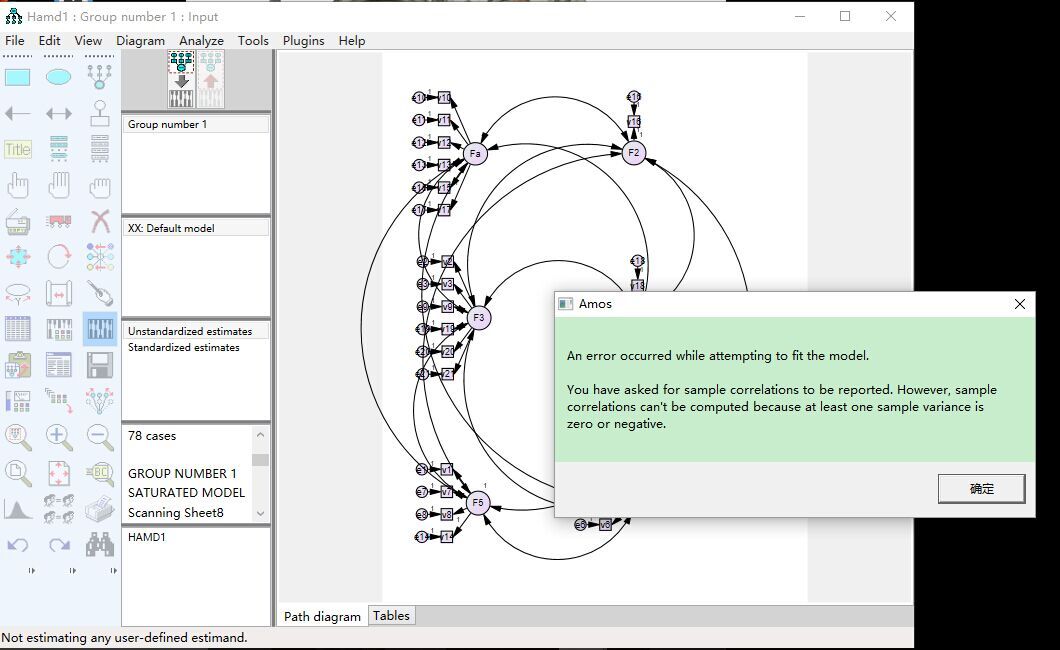This screenshot has width=1060, height=650.
Task: Select the loupe examine diagram tool
Action: click(100, 473)
